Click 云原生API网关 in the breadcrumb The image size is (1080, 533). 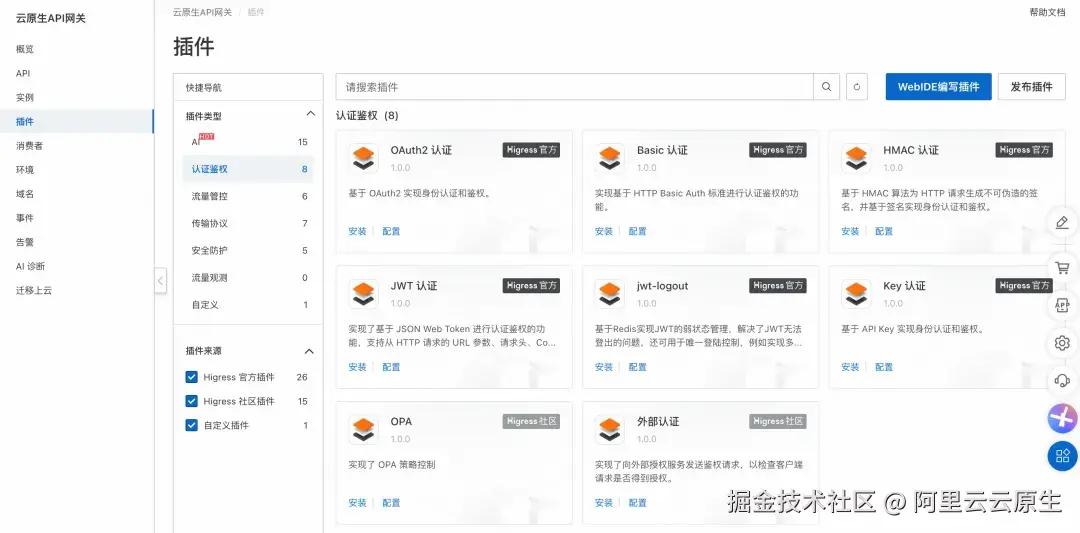tap(202, 12)
